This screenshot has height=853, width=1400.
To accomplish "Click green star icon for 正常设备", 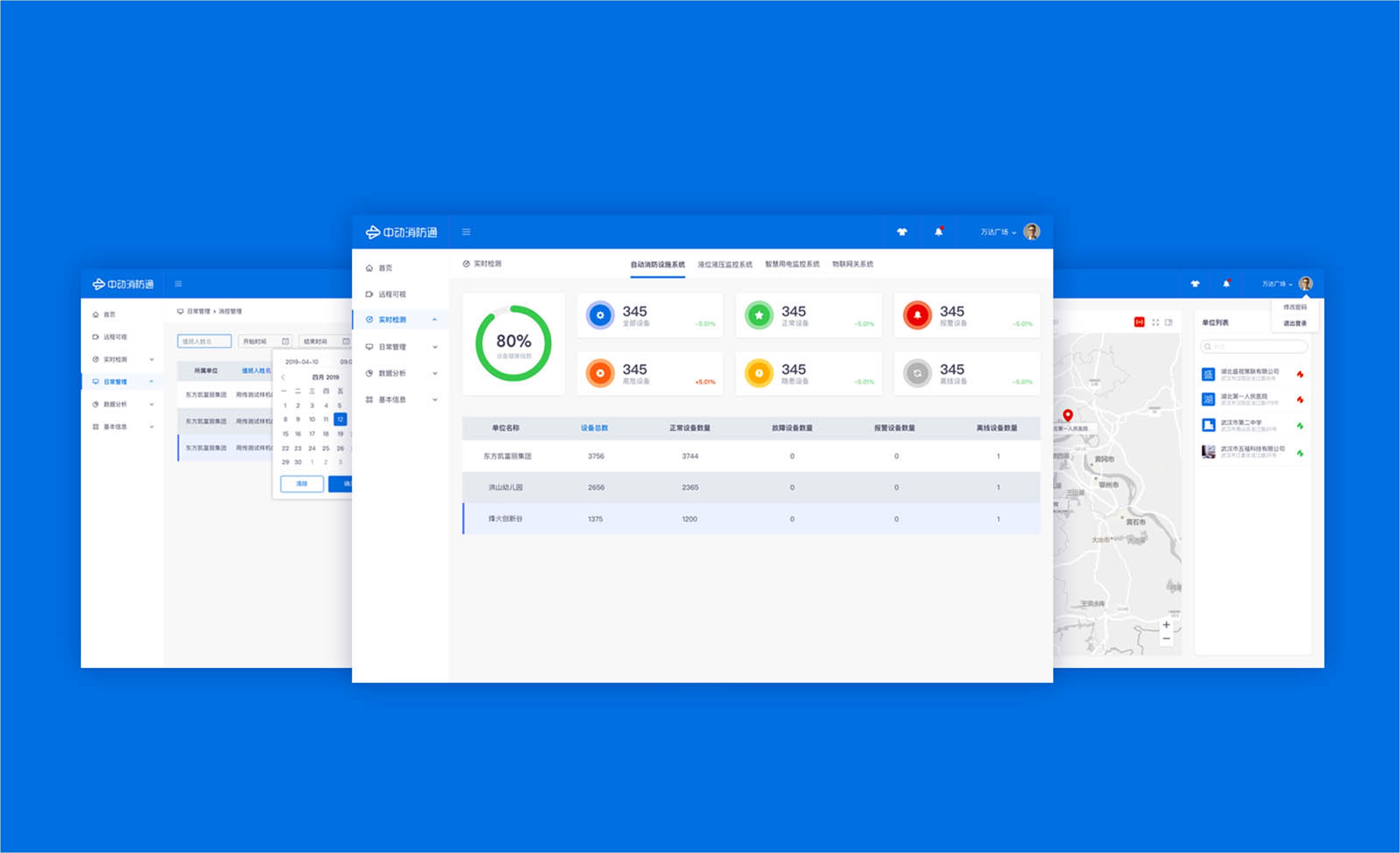I will click(x=759, y=315).
